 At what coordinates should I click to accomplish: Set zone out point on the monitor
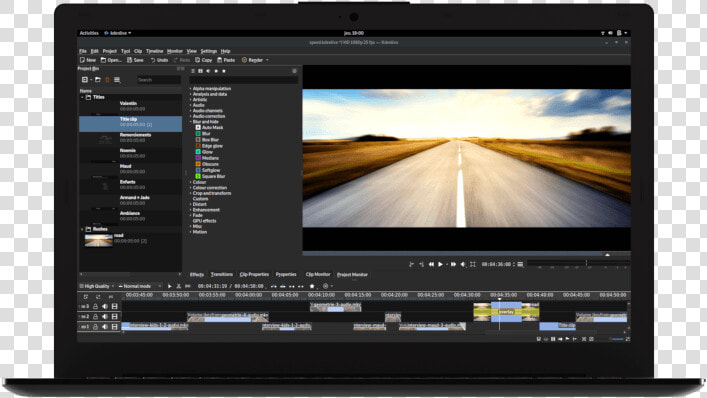point(421,264)
